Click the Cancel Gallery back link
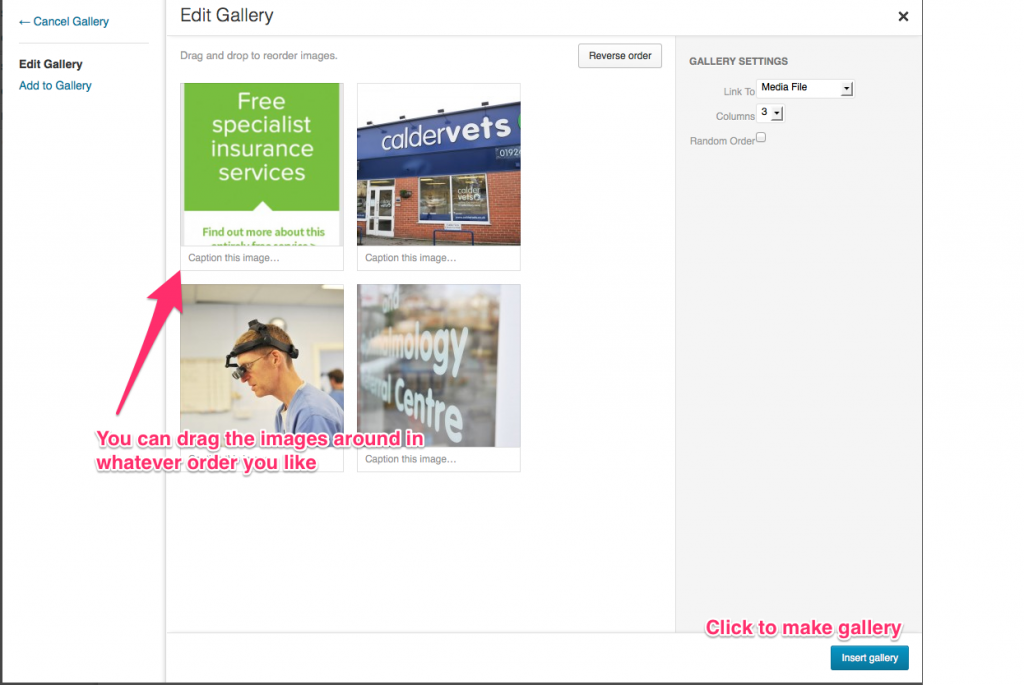1024x685 pixels. coord(64,21)
